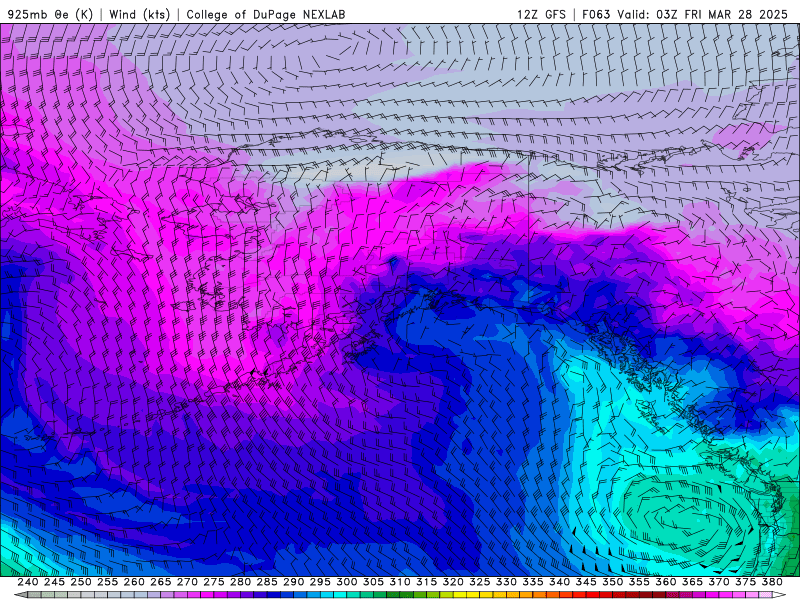Click the right arrow end of colorbar
The width and height of the screenshot is (800, 600).
tap(779, 595)
